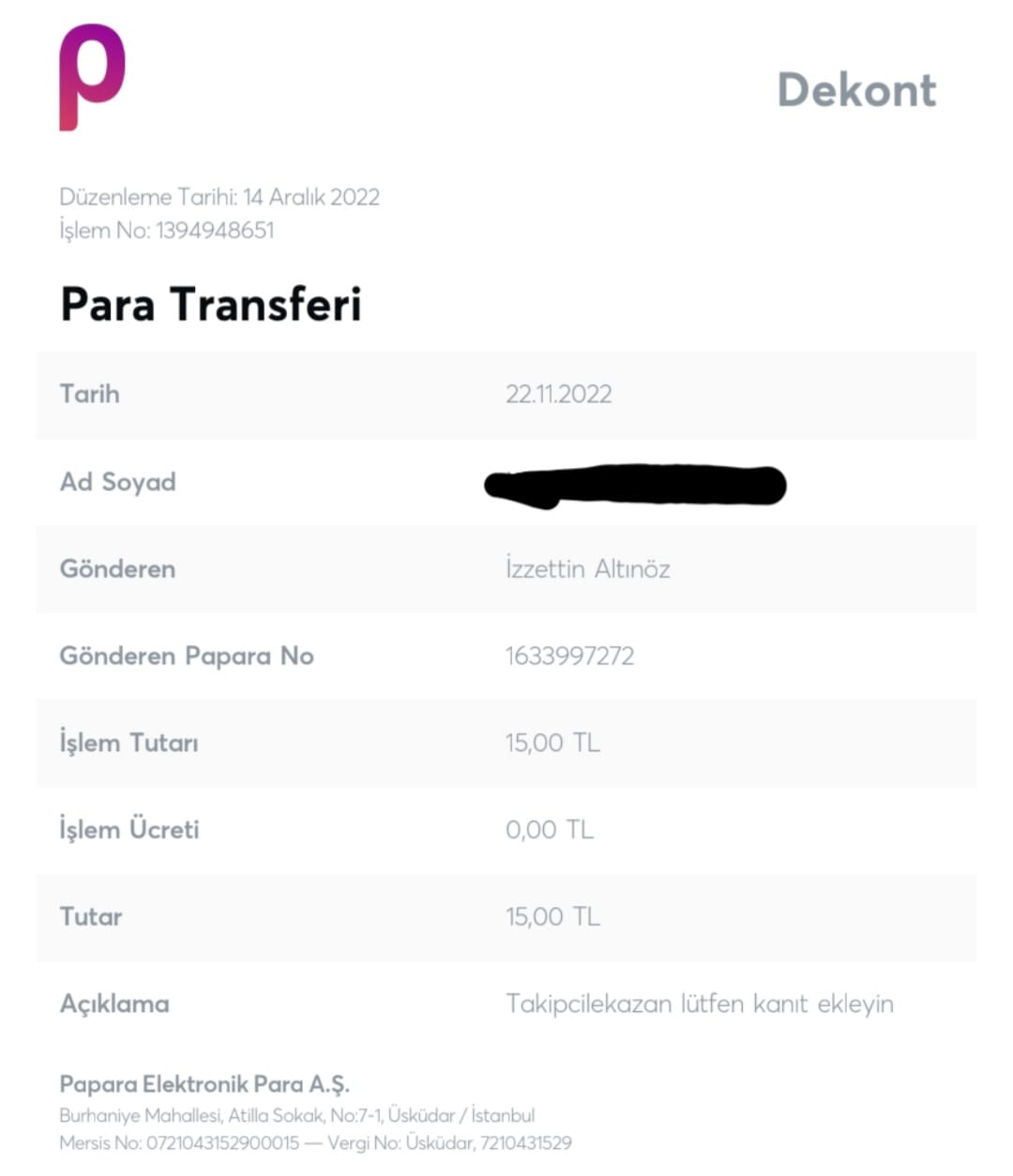Click the Açıklama label

pos(114,1003)
